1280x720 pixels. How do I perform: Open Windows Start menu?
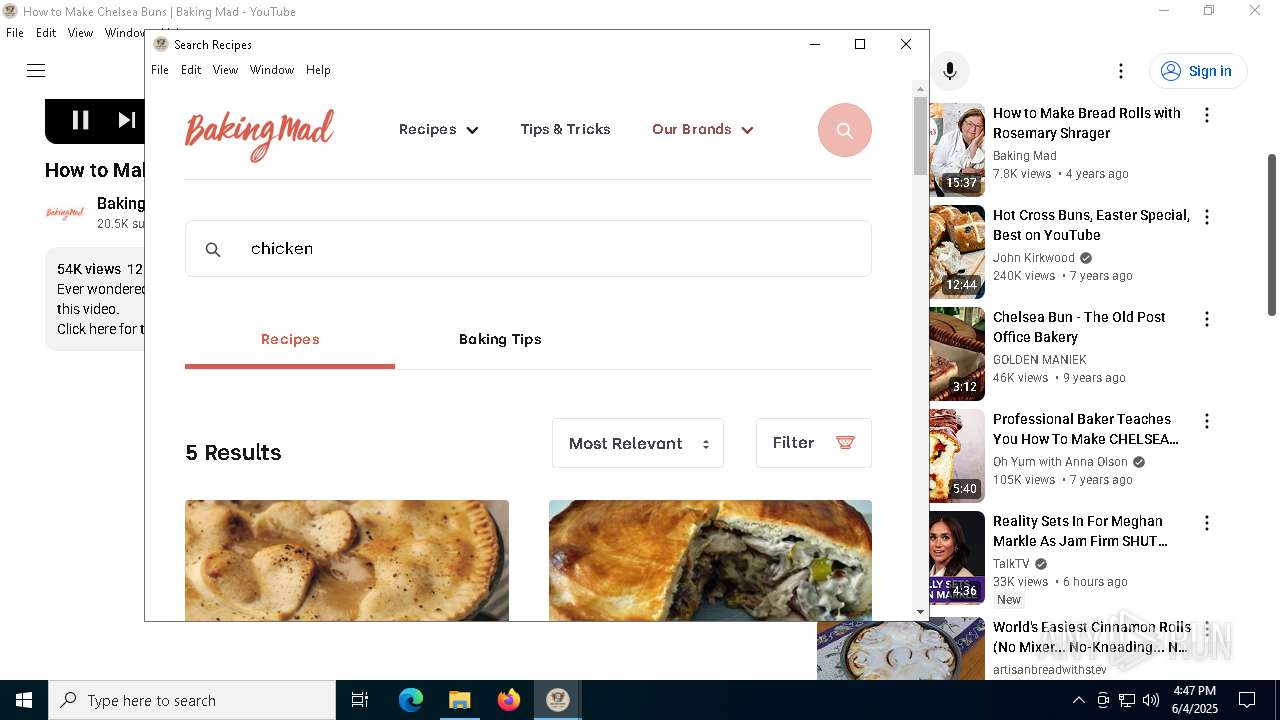coord(24,700)
